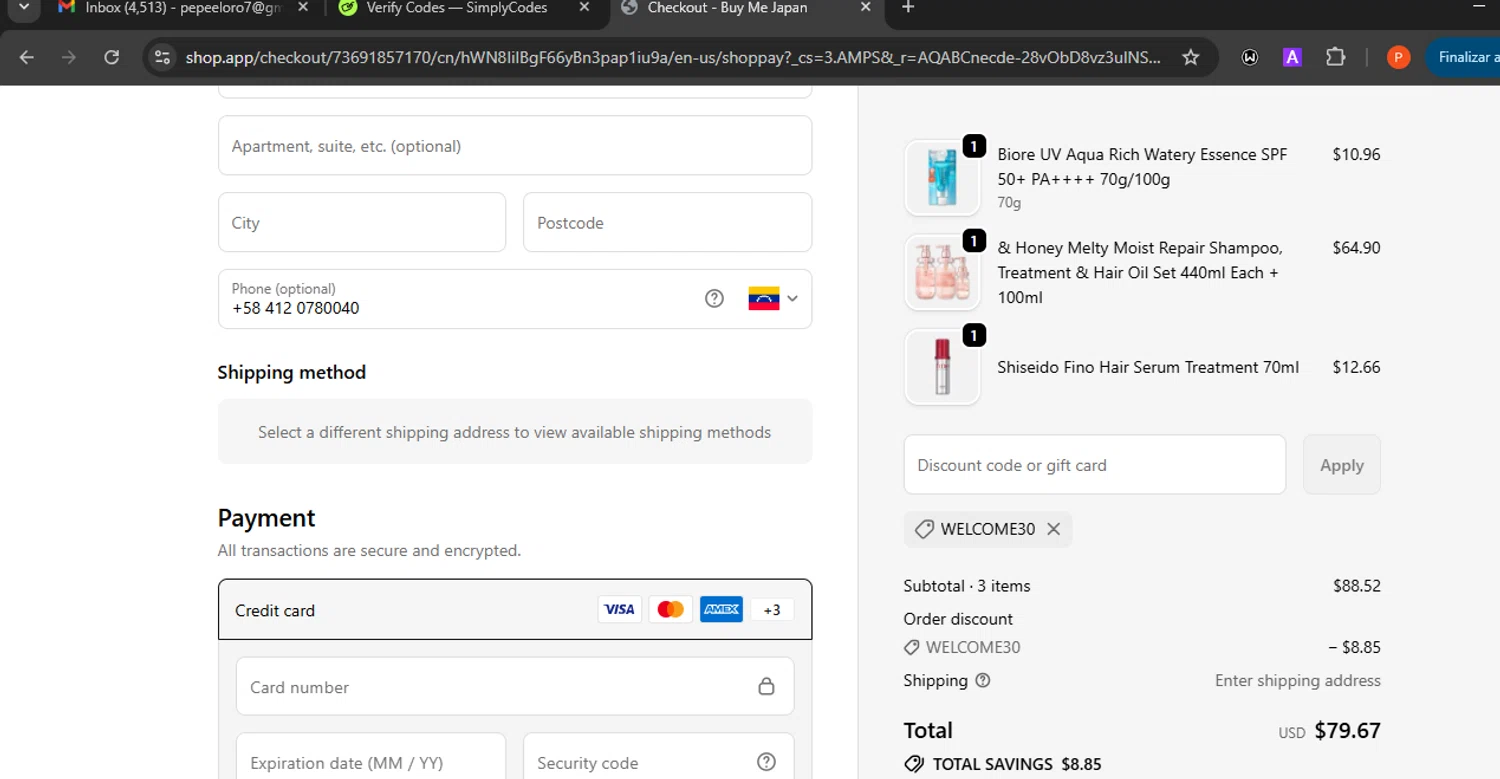This screenshot has width=1500, height=779.
Task: Click the Shiseido Fino Hair Serum product name
Action: click(1148, 367)
